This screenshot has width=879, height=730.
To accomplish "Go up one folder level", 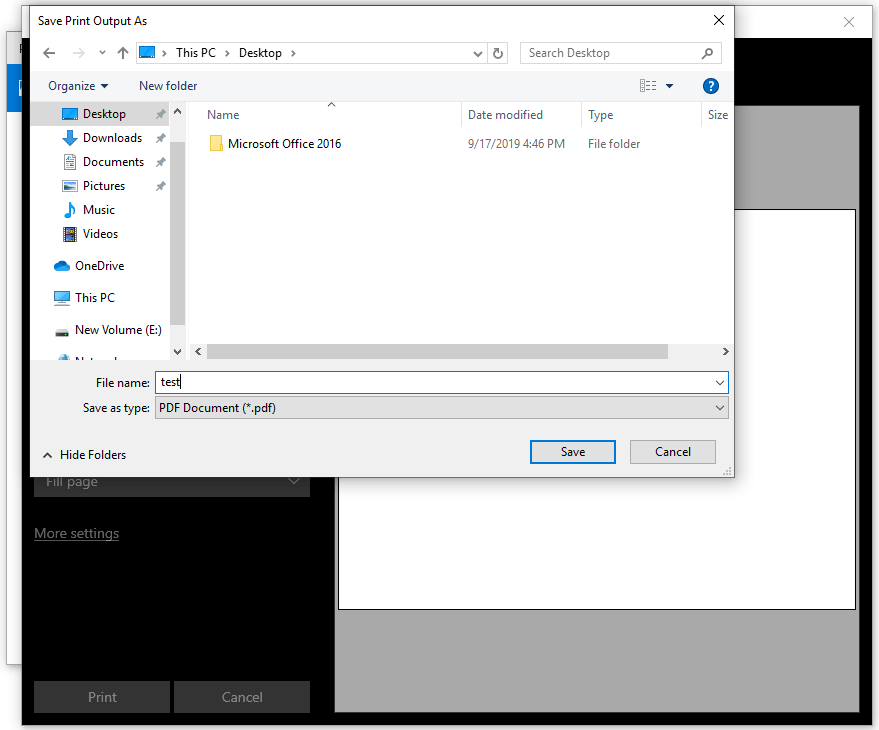I will click(121, 52).
